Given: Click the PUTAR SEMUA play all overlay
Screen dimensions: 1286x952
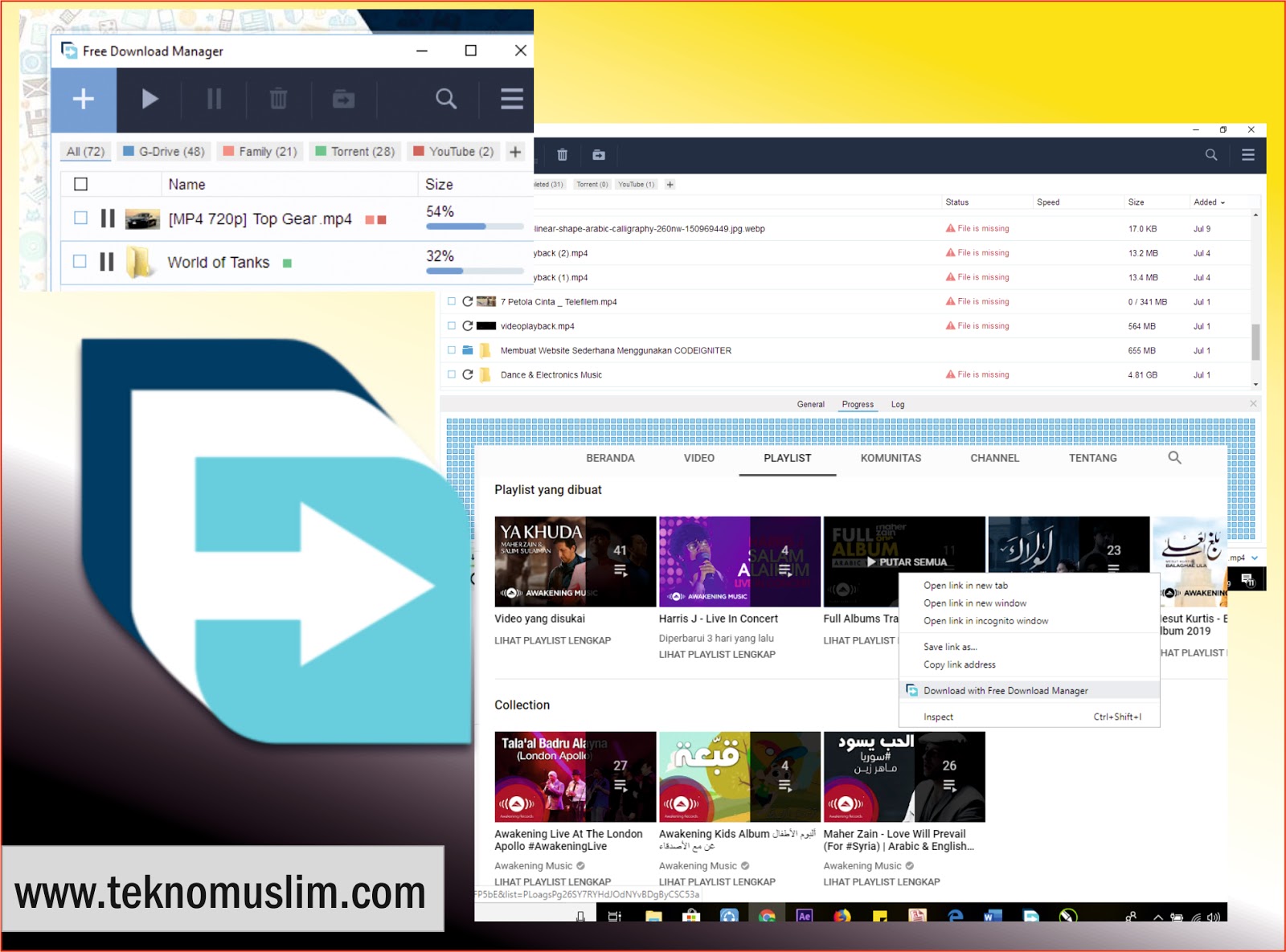Looking at the screenshot, I should [906, 562].
